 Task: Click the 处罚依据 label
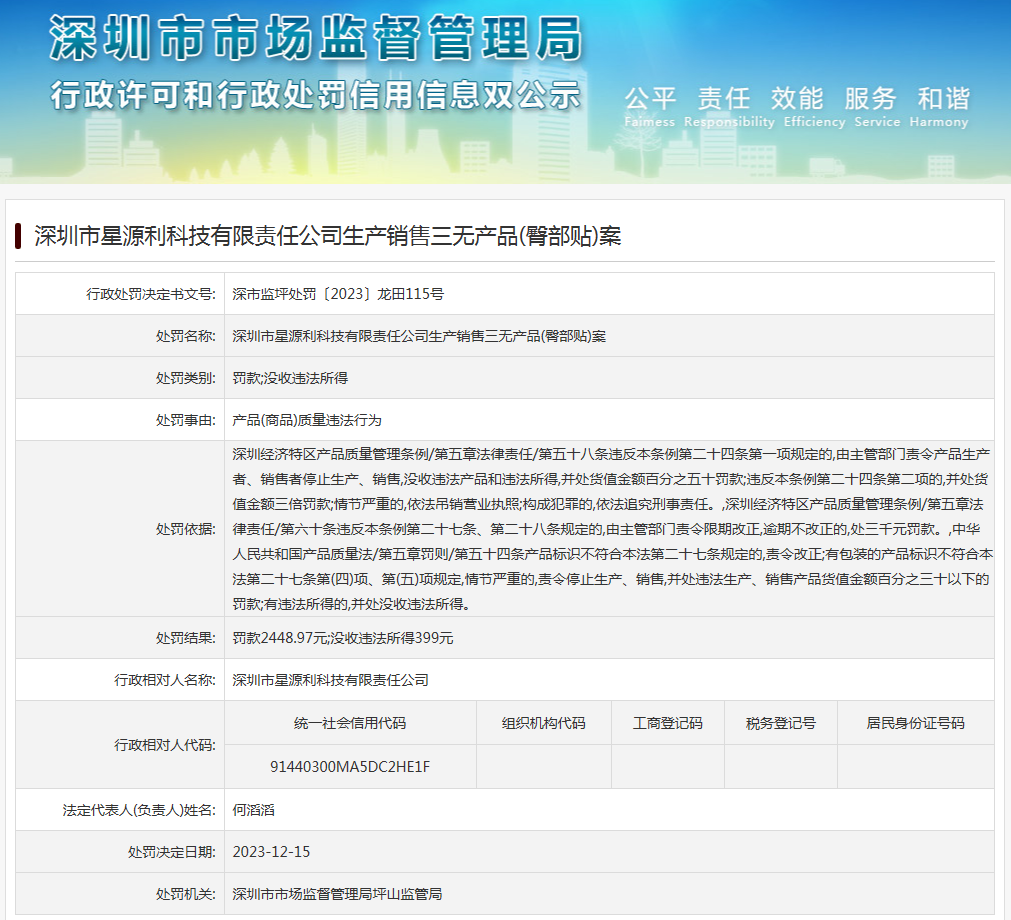point(186,529)
